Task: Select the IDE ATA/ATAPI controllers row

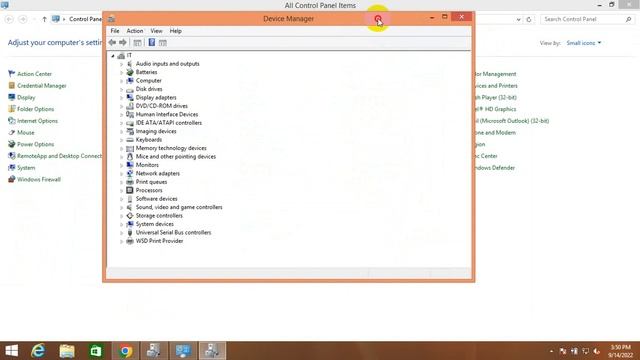Action: (169, 123)
